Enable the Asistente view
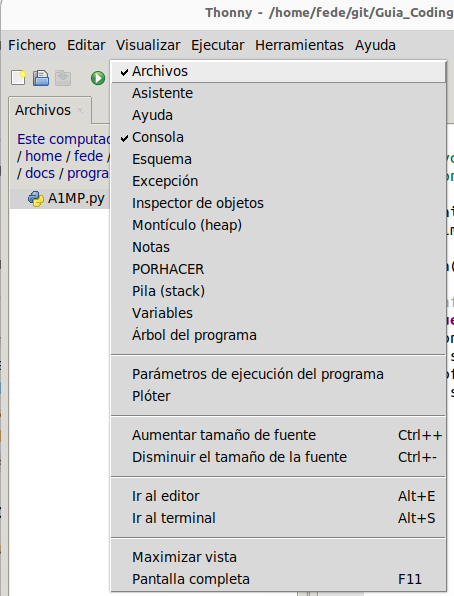Image resolution: width=454 pixels, height=596 pixels. click(x=278, y=93)
